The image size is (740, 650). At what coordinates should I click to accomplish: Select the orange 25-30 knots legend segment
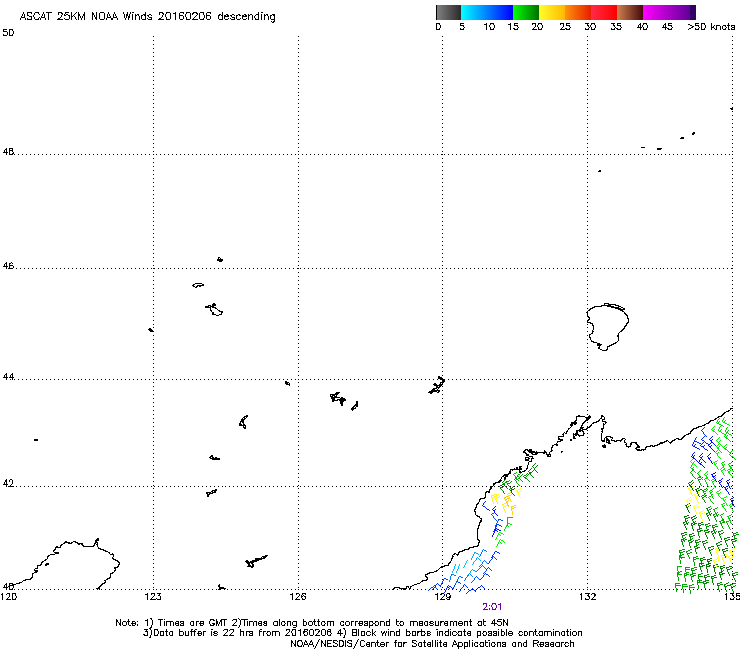[578, 12]
